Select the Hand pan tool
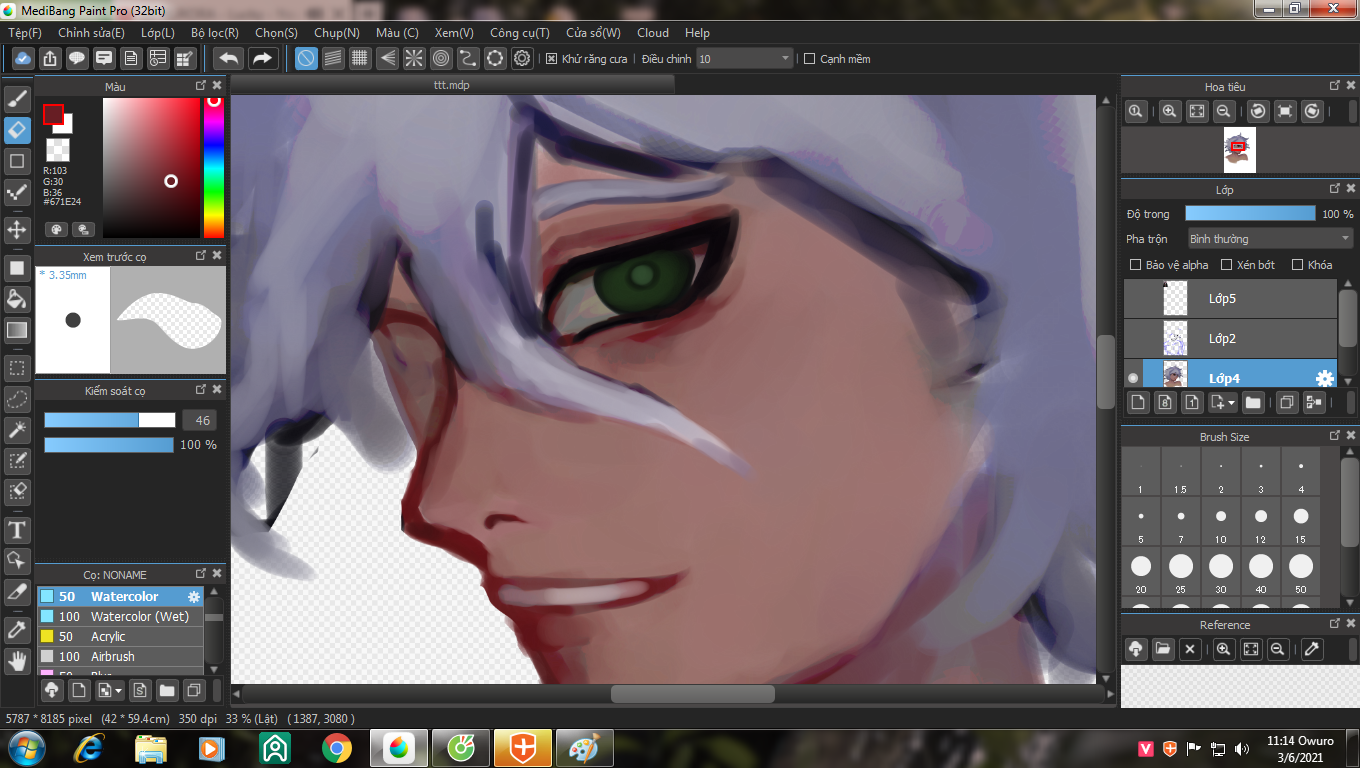The image size is (1360, 768). point(17,661)
